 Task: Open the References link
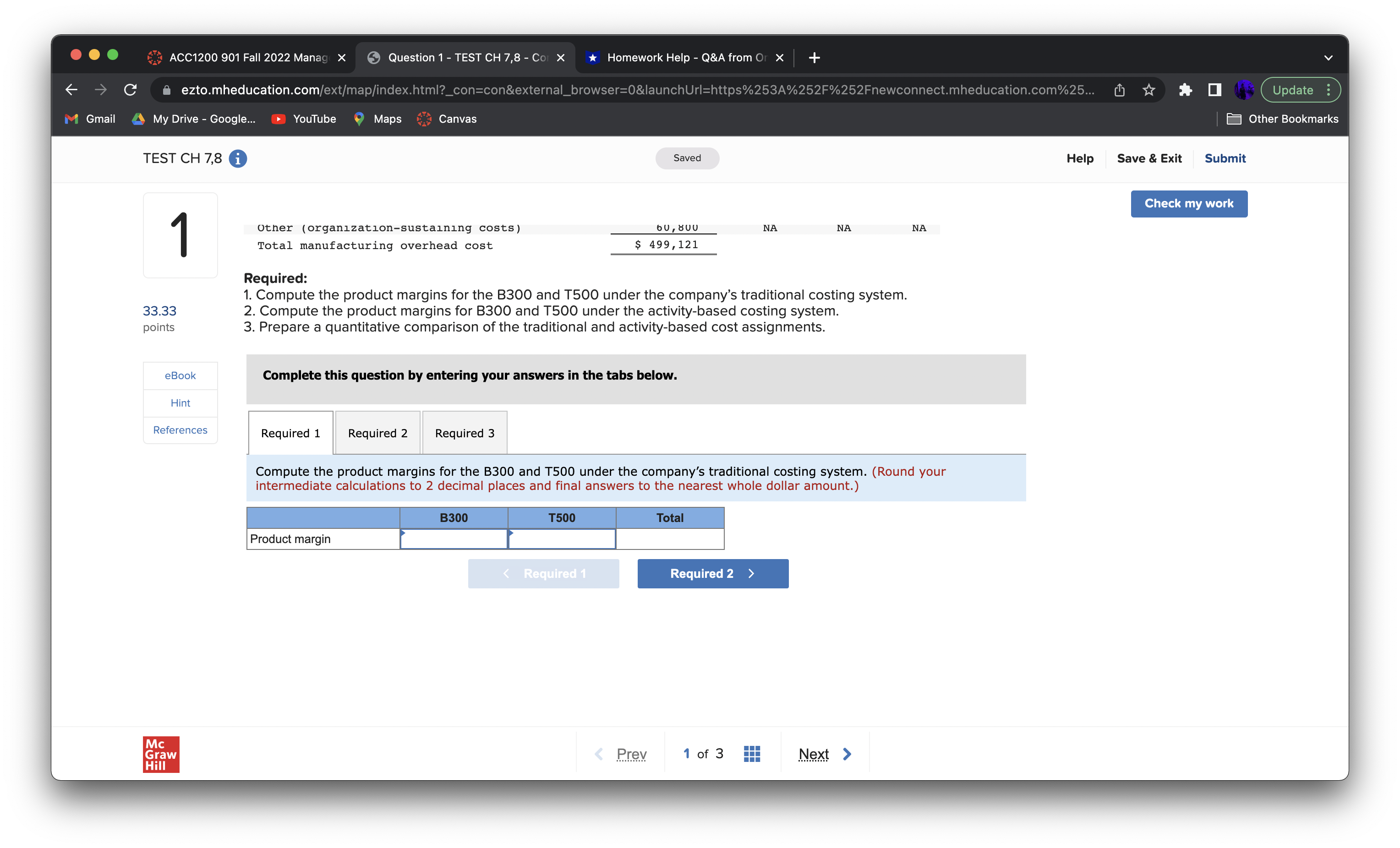(180, 430)
